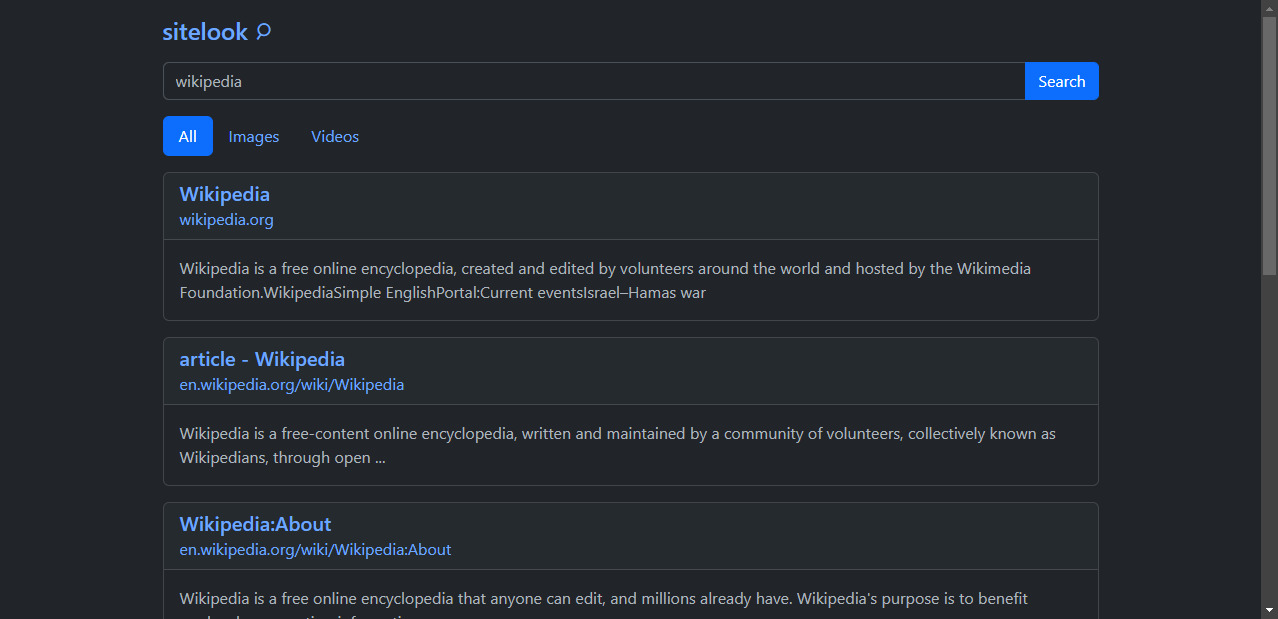
Task: Click the sitelook magnifier logo icon
Action: 263,32
